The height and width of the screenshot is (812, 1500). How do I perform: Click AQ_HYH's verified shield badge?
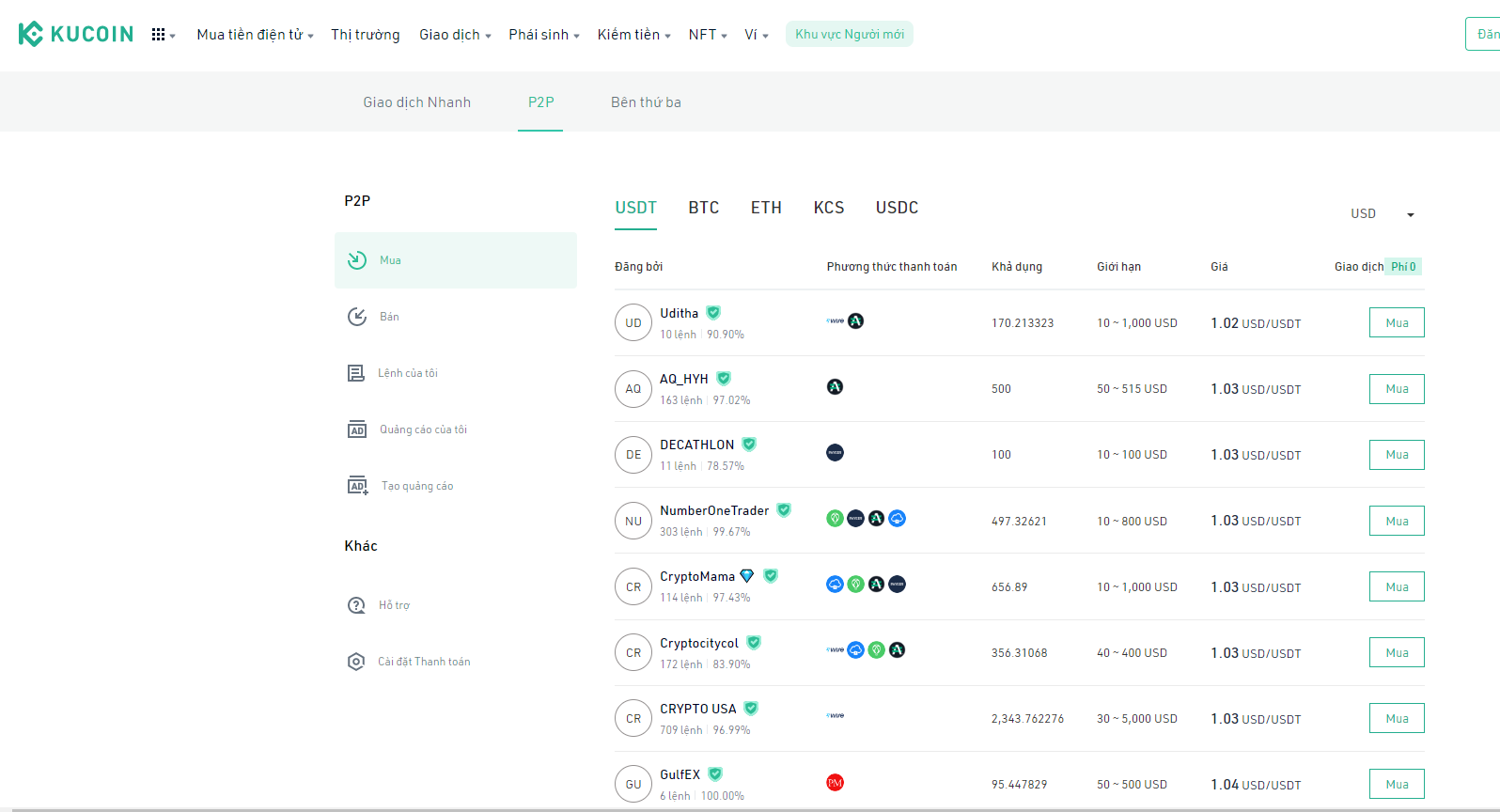724,379
